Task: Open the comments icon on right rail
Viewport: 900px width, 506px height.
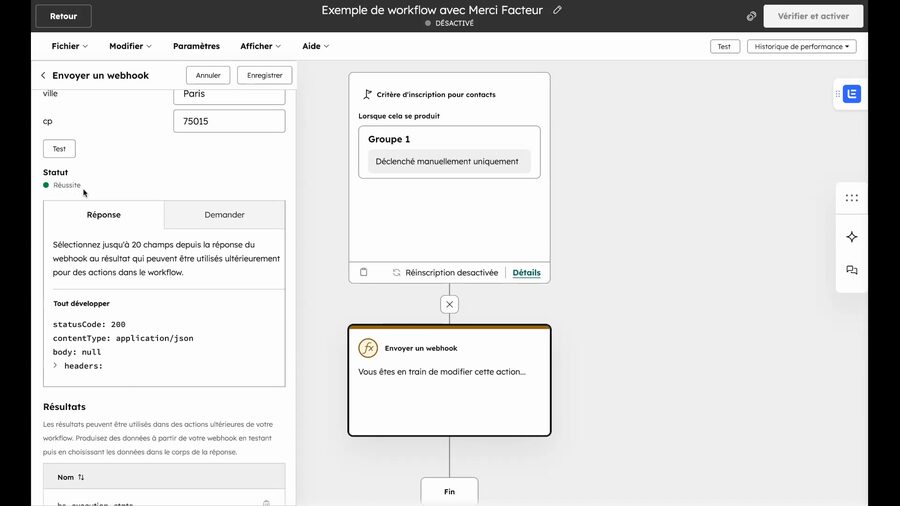Action: coord(852,270)
